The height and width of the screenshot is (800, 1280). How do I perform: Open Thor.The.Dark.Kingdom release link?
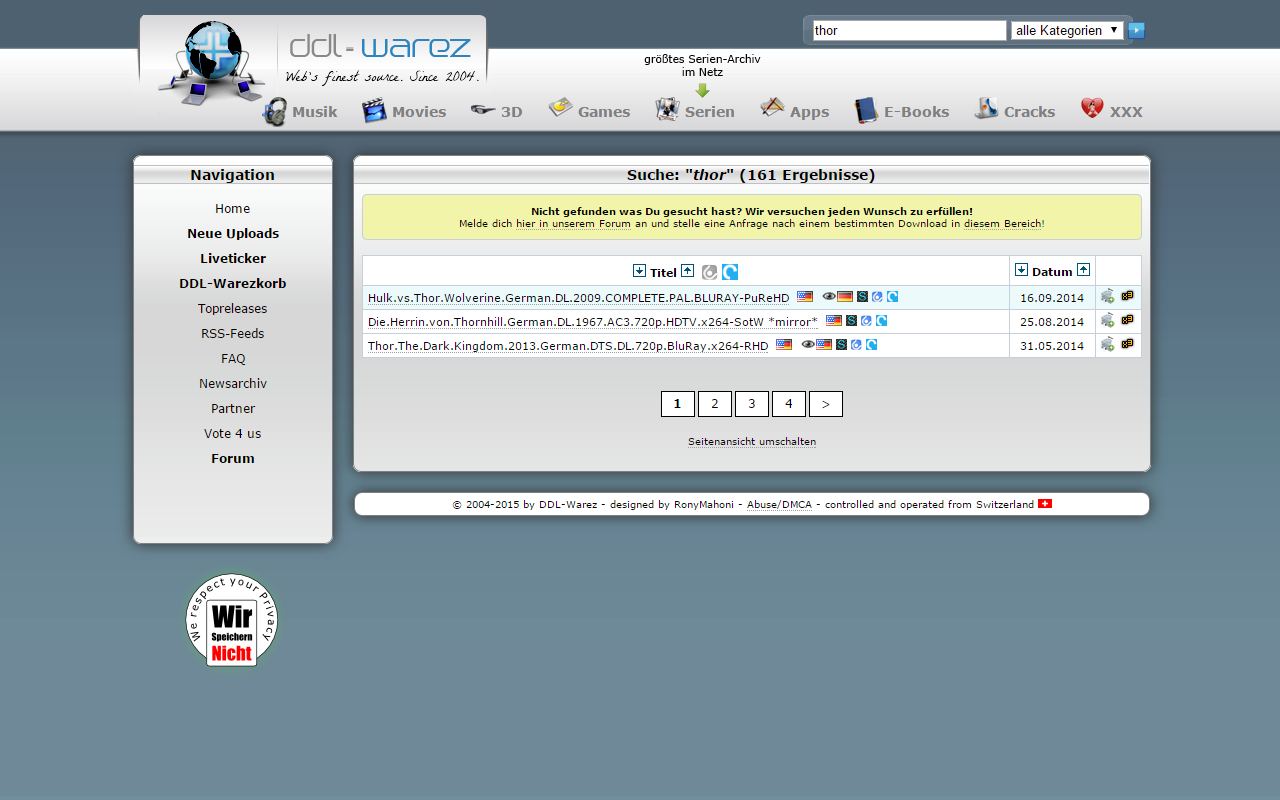click(x=568, y=346)
